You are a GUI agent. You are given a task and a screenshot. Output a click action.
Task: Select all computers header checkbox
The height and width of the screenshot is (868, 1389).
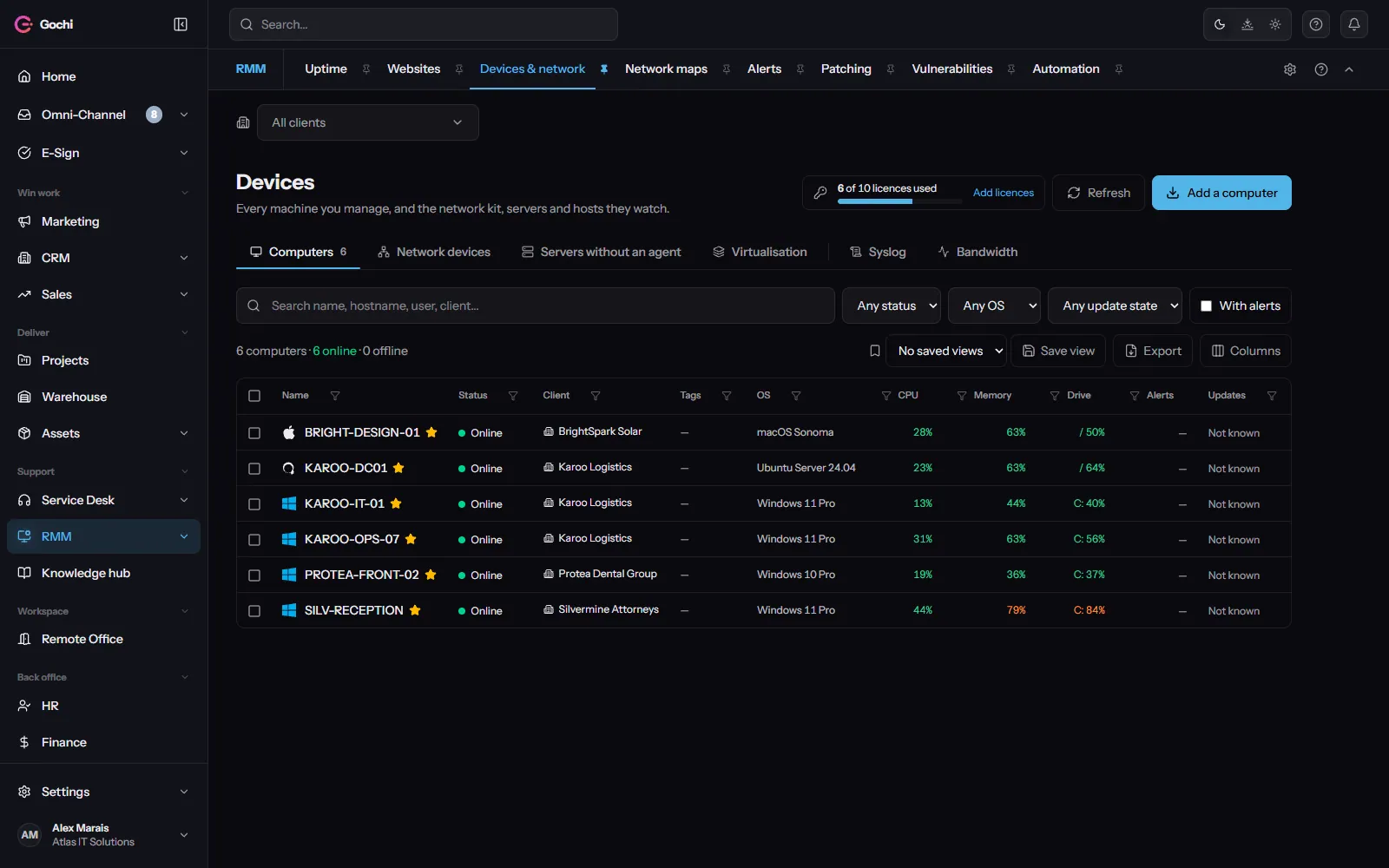point(254,396)
